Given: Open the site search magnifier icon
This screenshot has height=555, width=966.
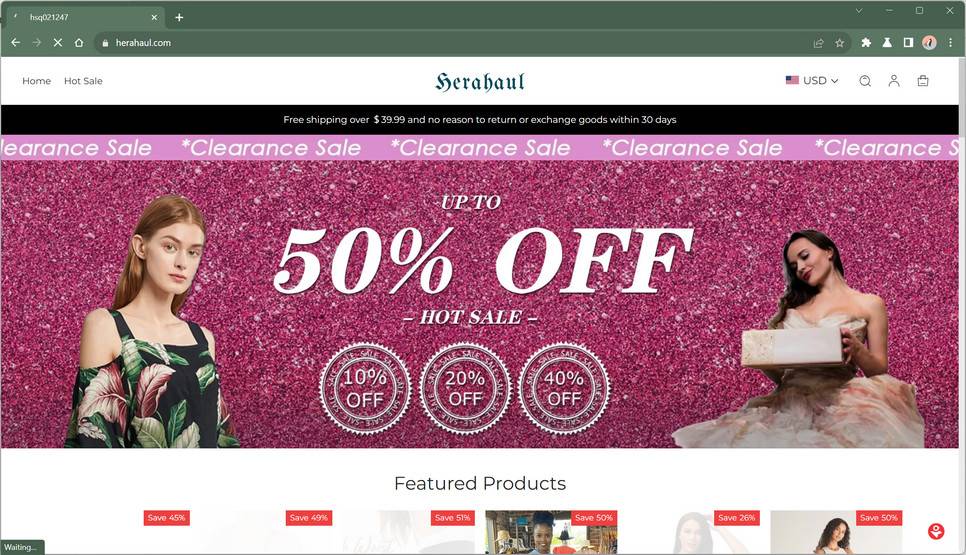Looking at the screenshot, I should (x=865, y=81).
